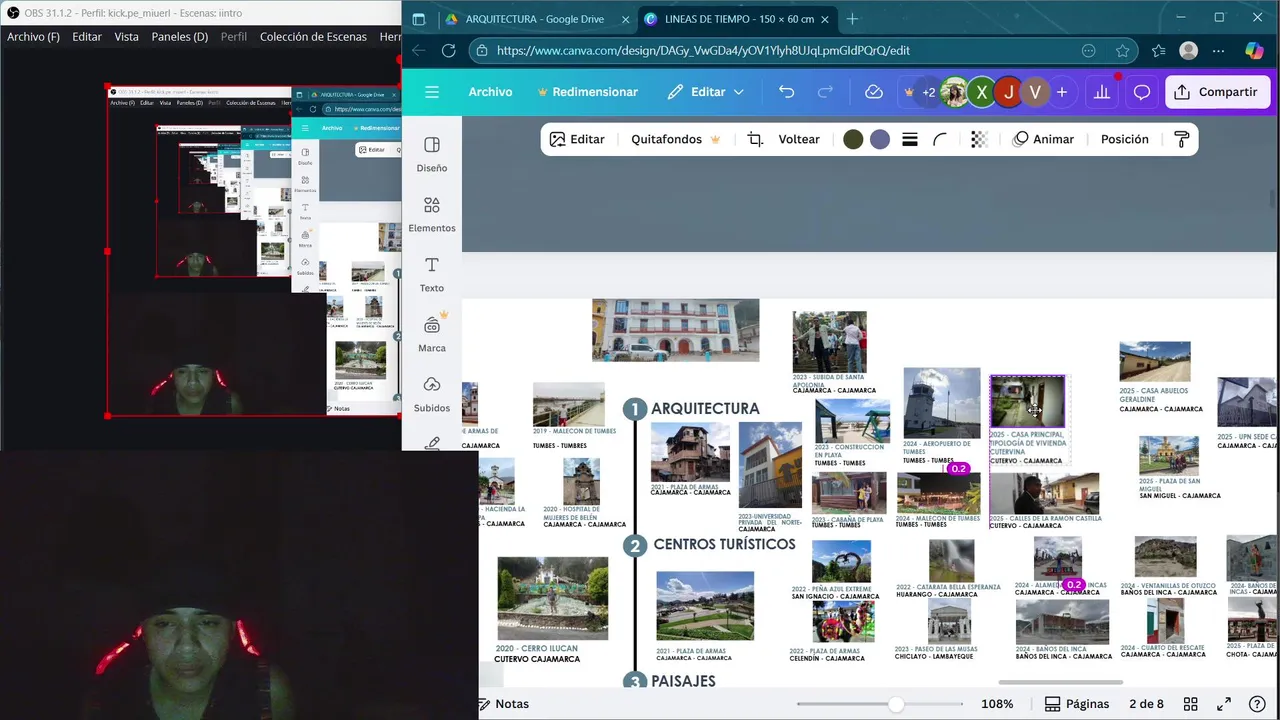Open the analytics bar chart icon
The height and width of the screenshot is (720, 1280).
coord(1102,92)
